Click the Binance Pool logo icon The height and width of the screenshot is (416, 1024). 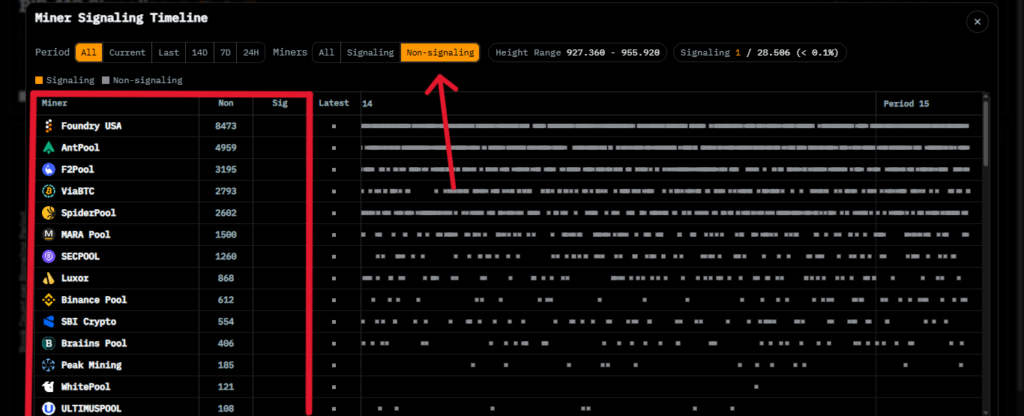pyautogui.click(x=48, y=300)
